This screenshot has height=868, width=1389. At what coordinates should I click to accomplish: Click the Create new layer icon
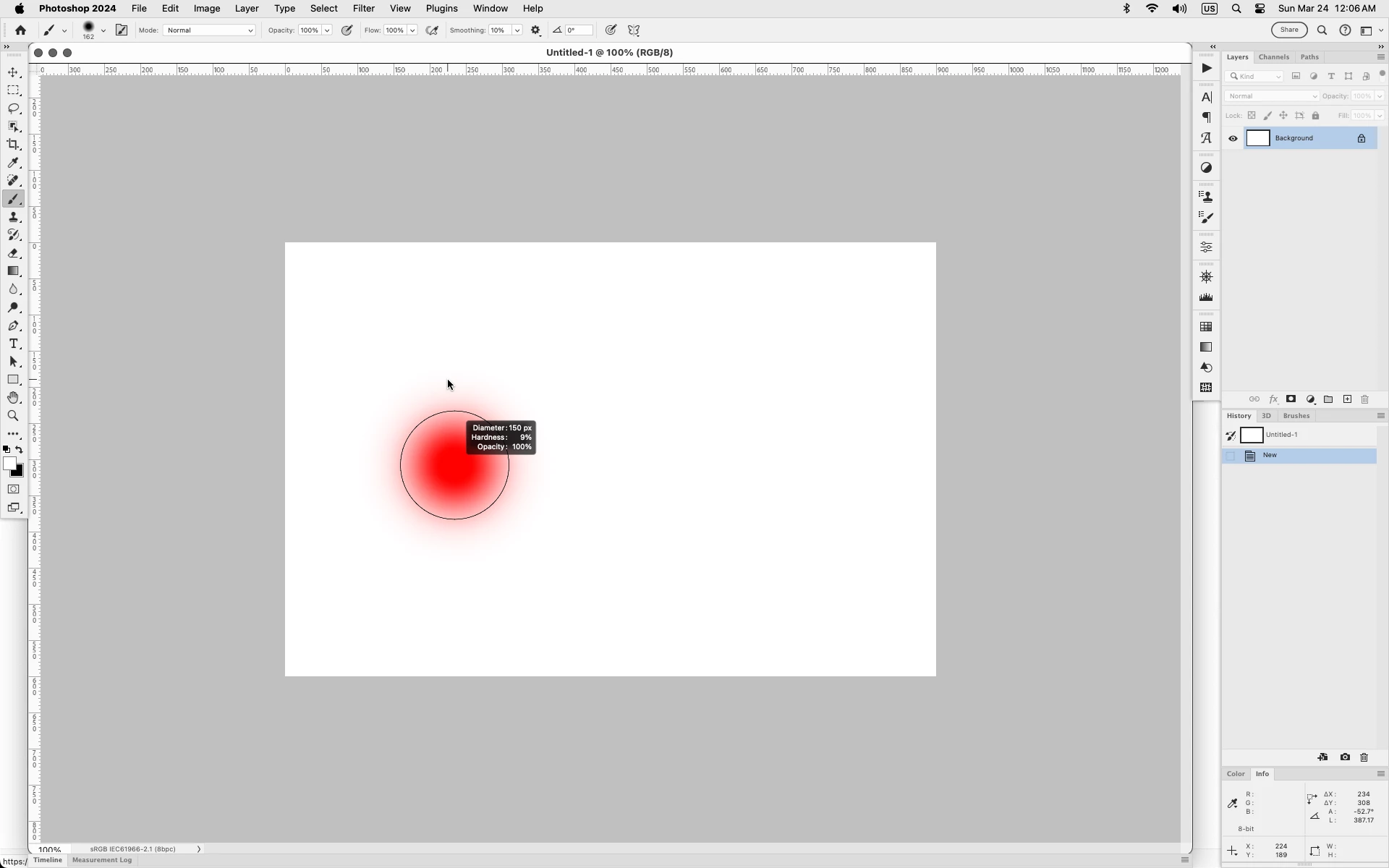pos(1347,399)
